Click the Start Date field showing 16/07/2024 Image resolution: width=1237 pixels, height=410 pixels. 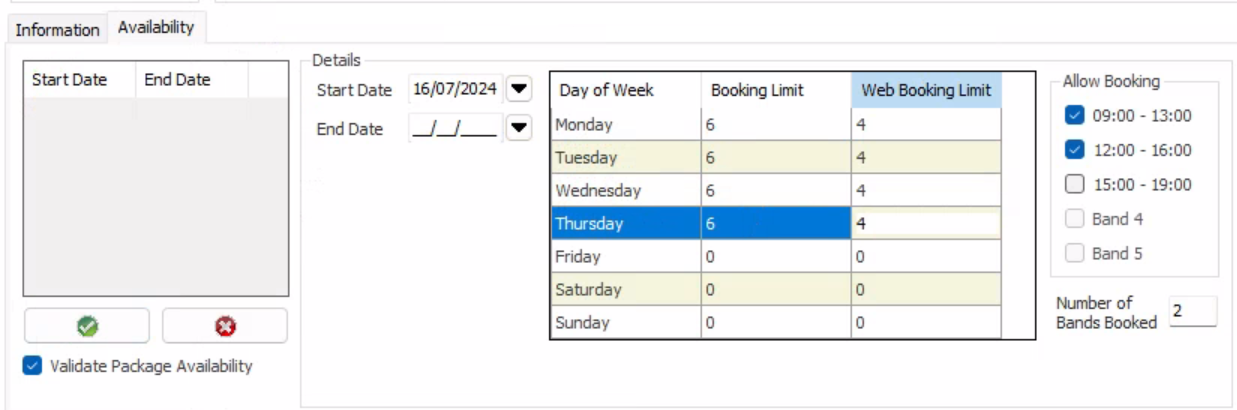455,90
